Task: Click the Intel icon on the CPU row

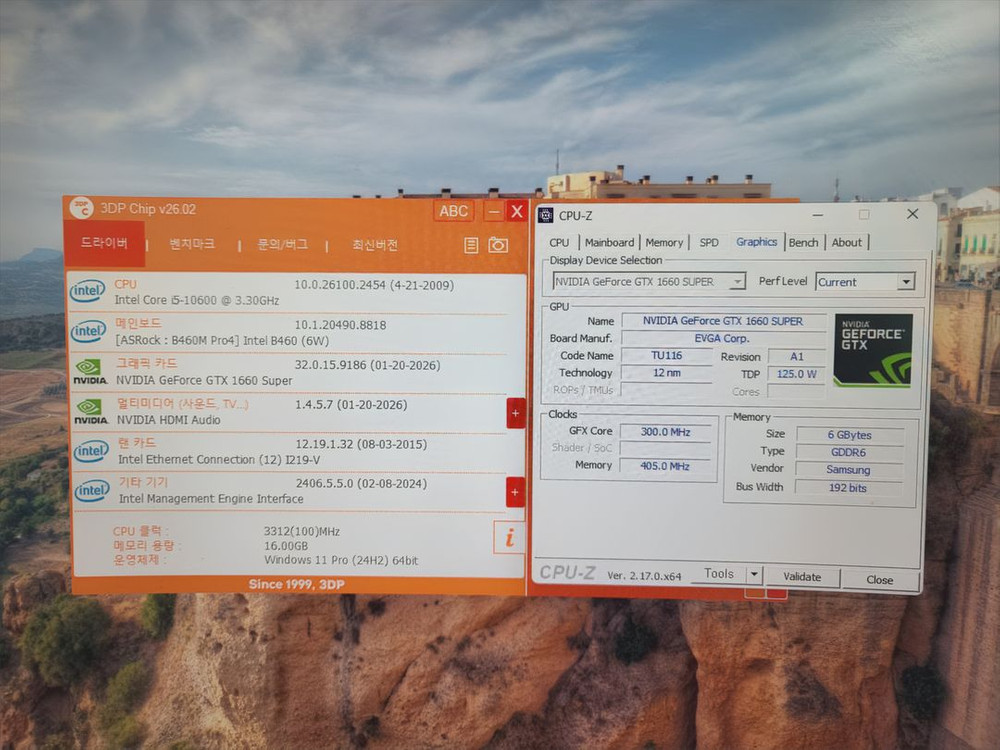Action: (x=87, y=291)
